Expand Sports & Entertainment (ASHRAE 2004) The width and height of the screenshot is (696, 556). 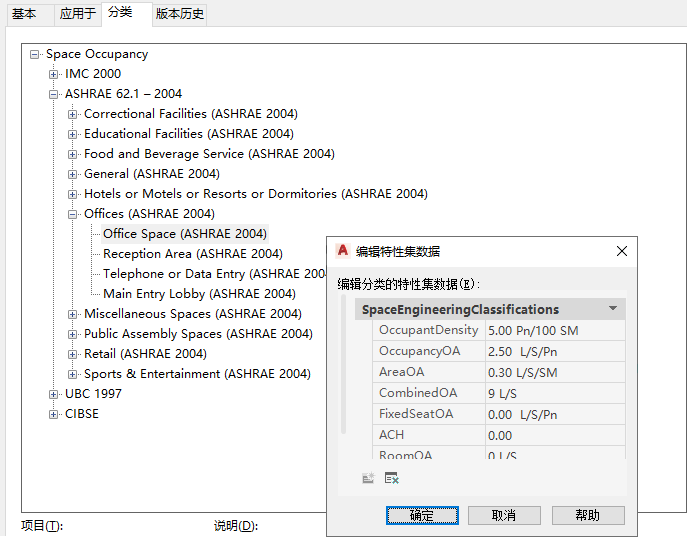pyautogui.click(x=72, y=375)
